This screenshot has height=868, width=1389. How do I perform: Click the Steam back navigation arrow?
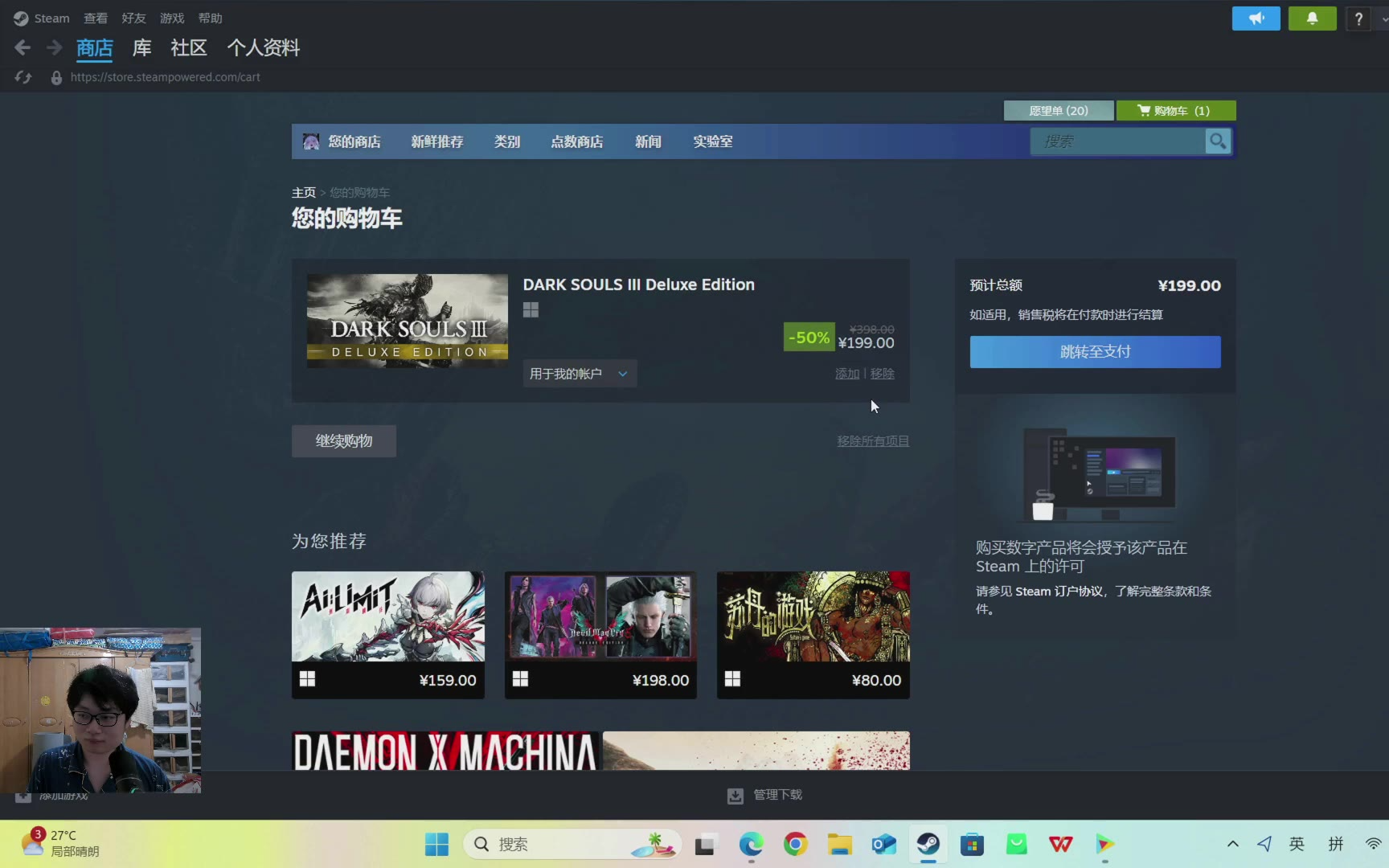coord(23,48)
